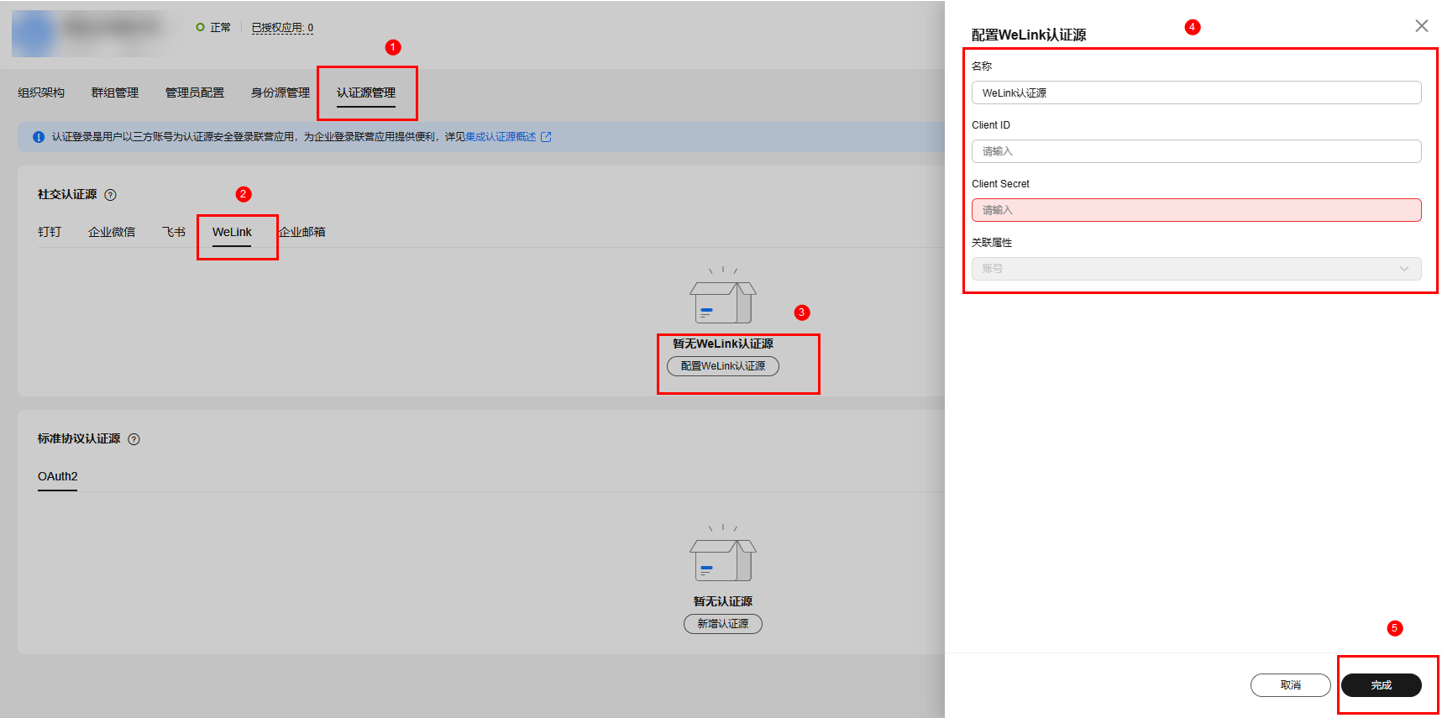The image size is (1449, 726).
Task: Select WeLink social auth tab
Action: [232, 232]
